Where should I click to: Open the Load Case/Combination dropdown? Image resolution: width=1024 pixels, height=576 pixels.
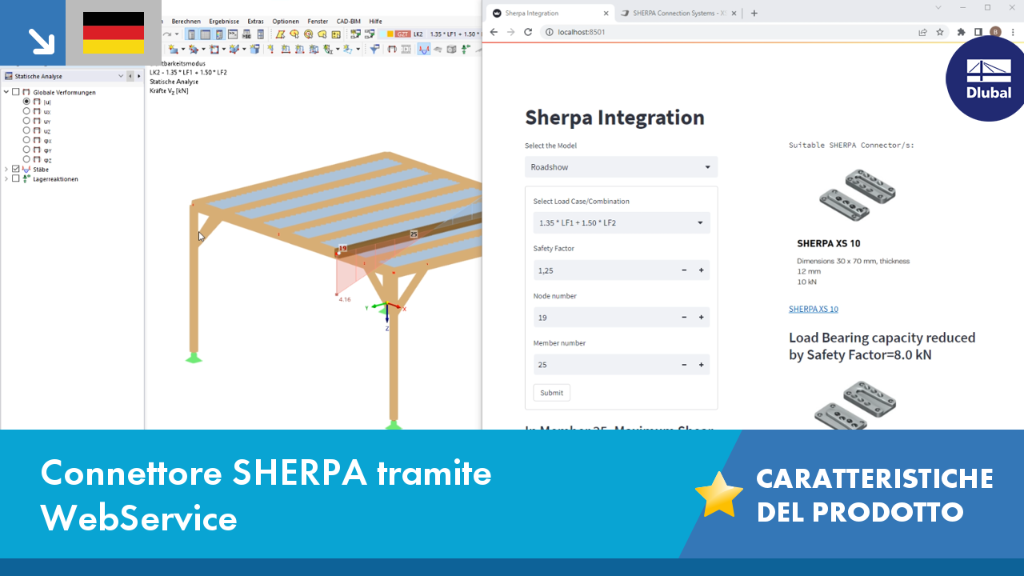pyautogui.click(x=621, y=223)
